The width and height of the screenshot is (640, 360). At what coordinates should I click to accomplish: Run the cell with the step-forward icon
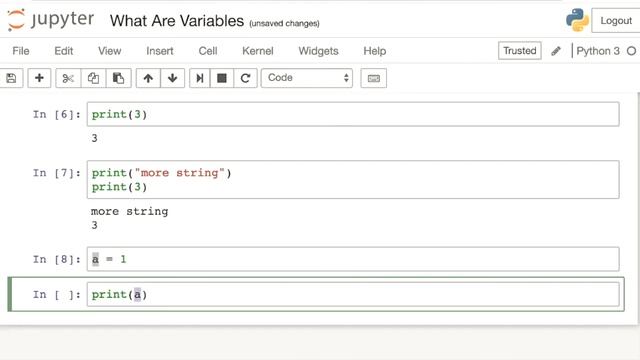[200, 78]
